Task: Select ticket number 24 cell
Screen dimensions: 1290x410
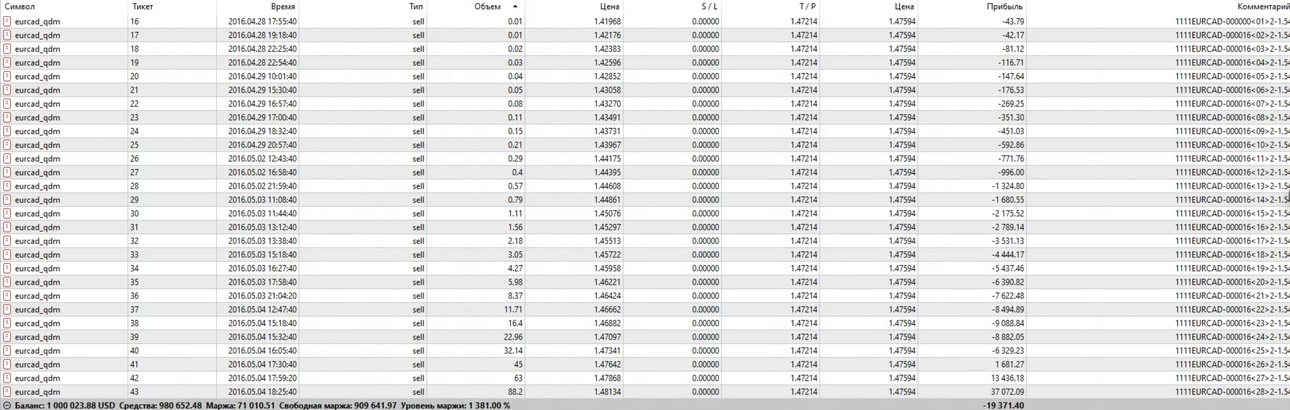Action: coord(135,131)
